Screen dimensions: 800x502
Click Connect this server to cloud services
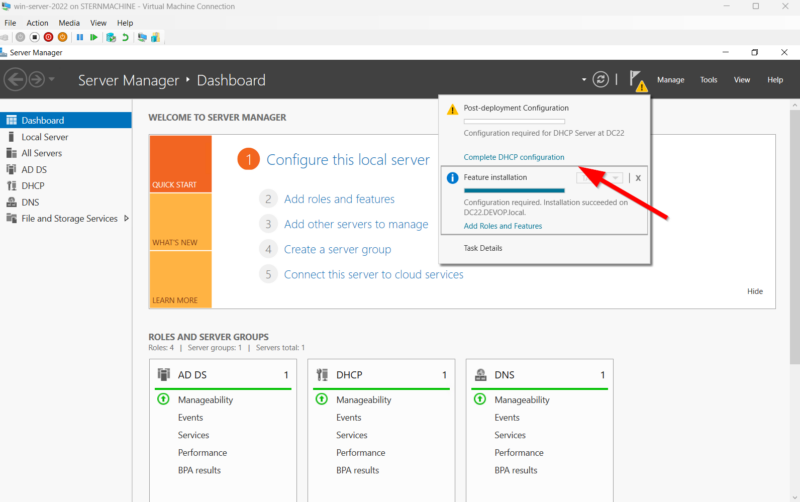pyautogui.click(x=373, y=274)
